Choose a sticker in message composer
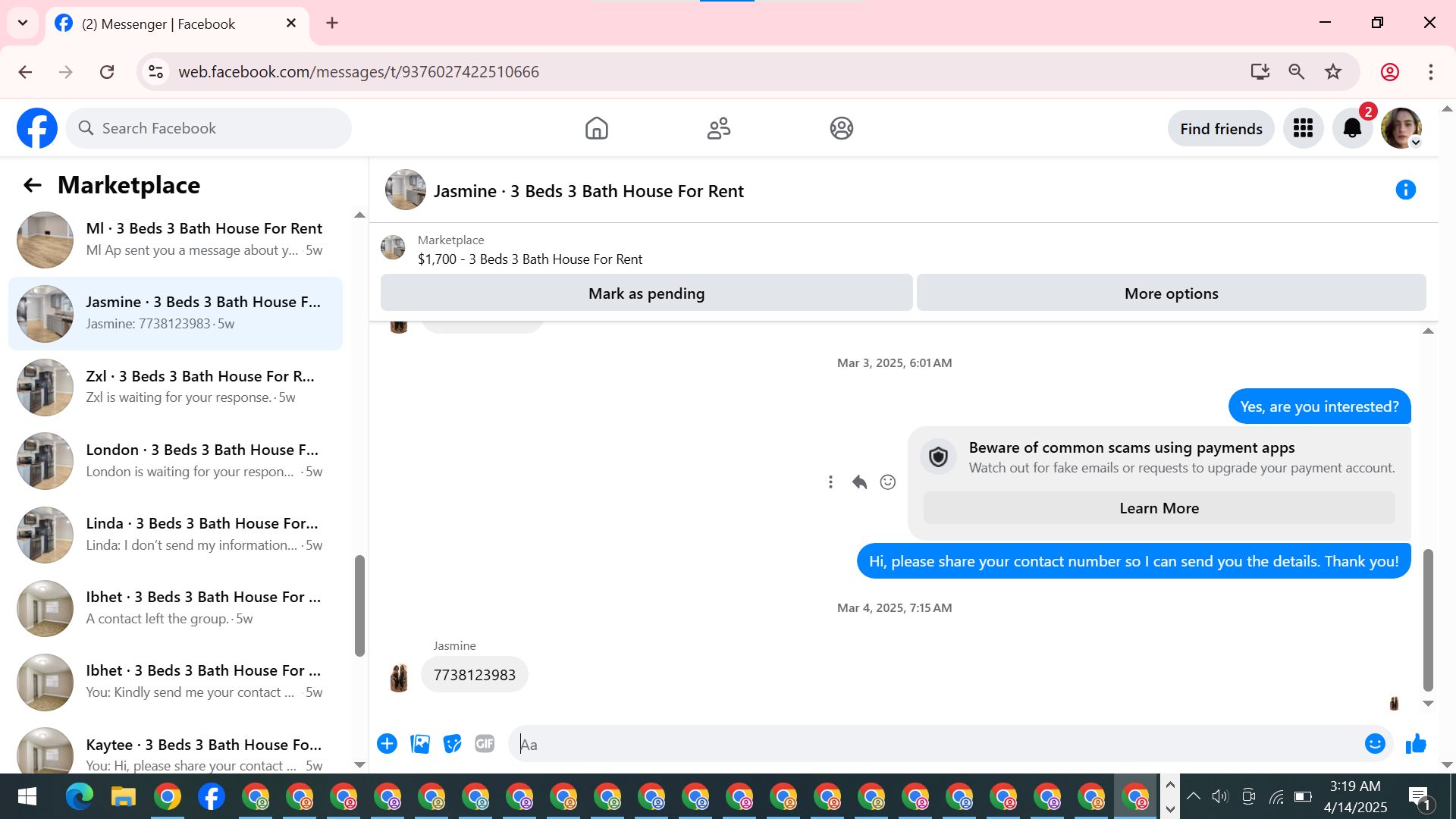This screenshot has height=819, width=1456. click(x=453, y=744)
